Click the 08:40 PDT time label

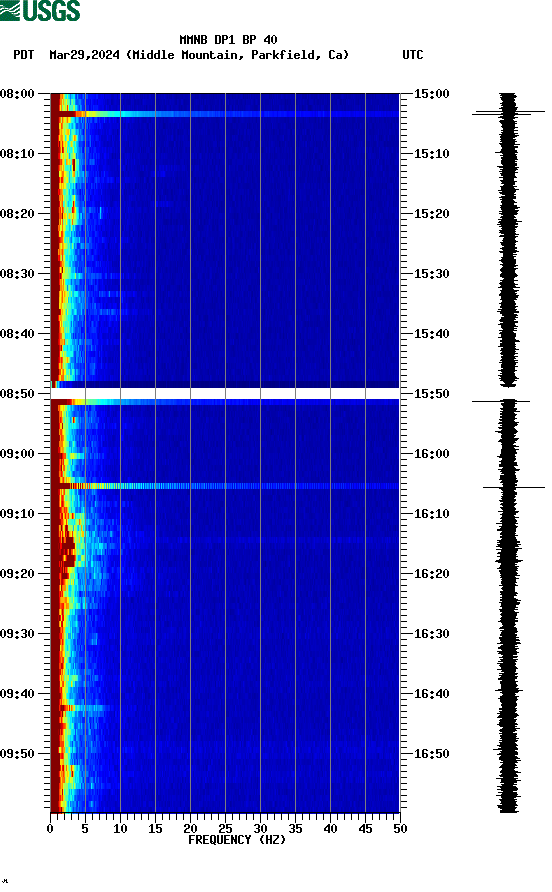(x=17, y=334)
